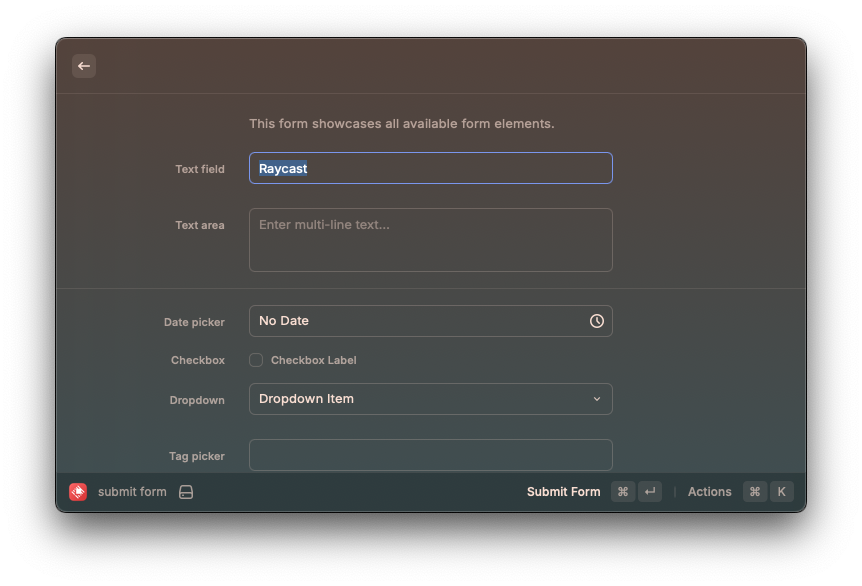Click the clock icon in date picker
The width and height of the screenshot is (862, 586).
pos(597,321)
